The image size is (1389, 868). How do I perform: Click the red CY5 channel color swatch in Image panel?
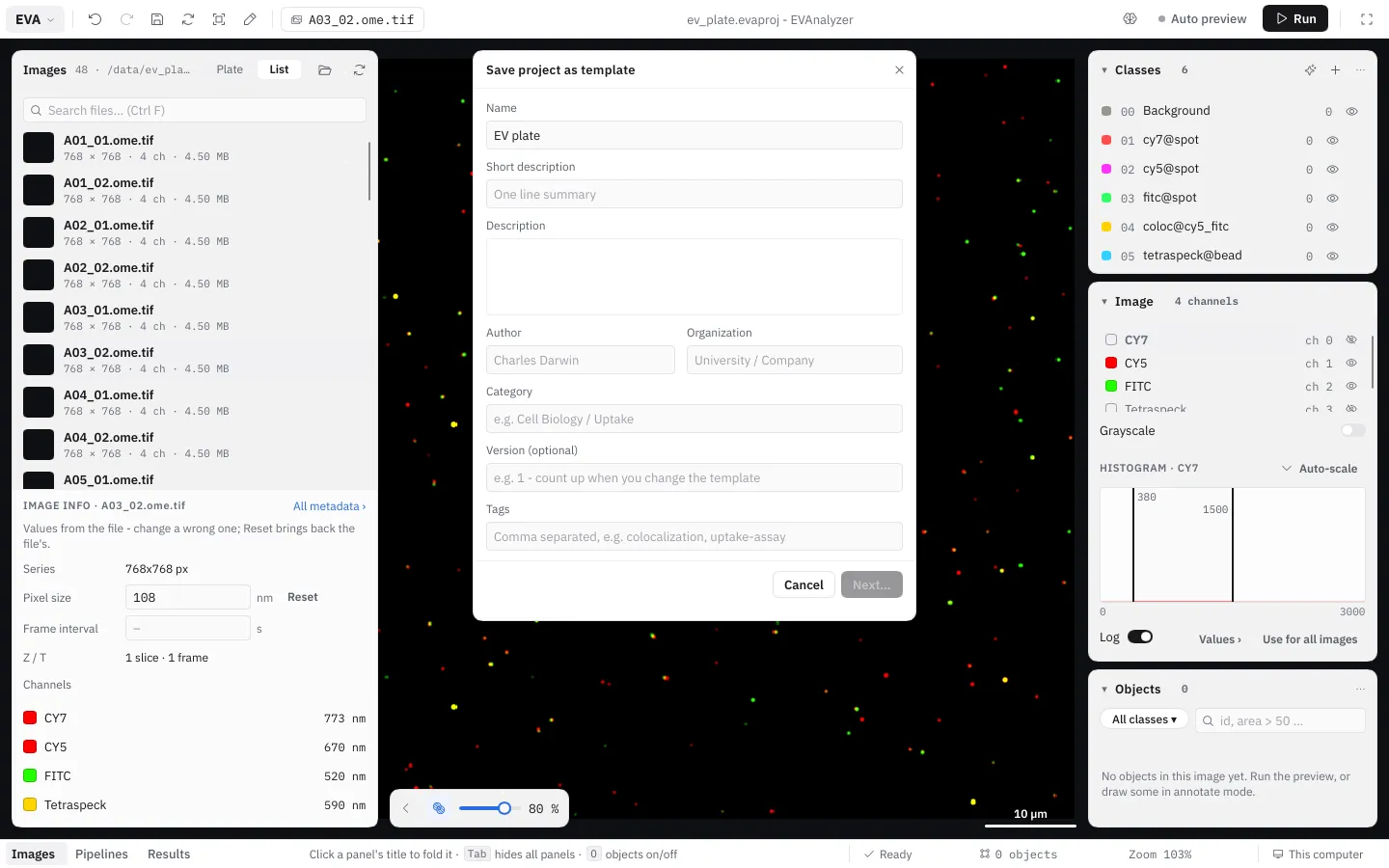coord(1111,364)
